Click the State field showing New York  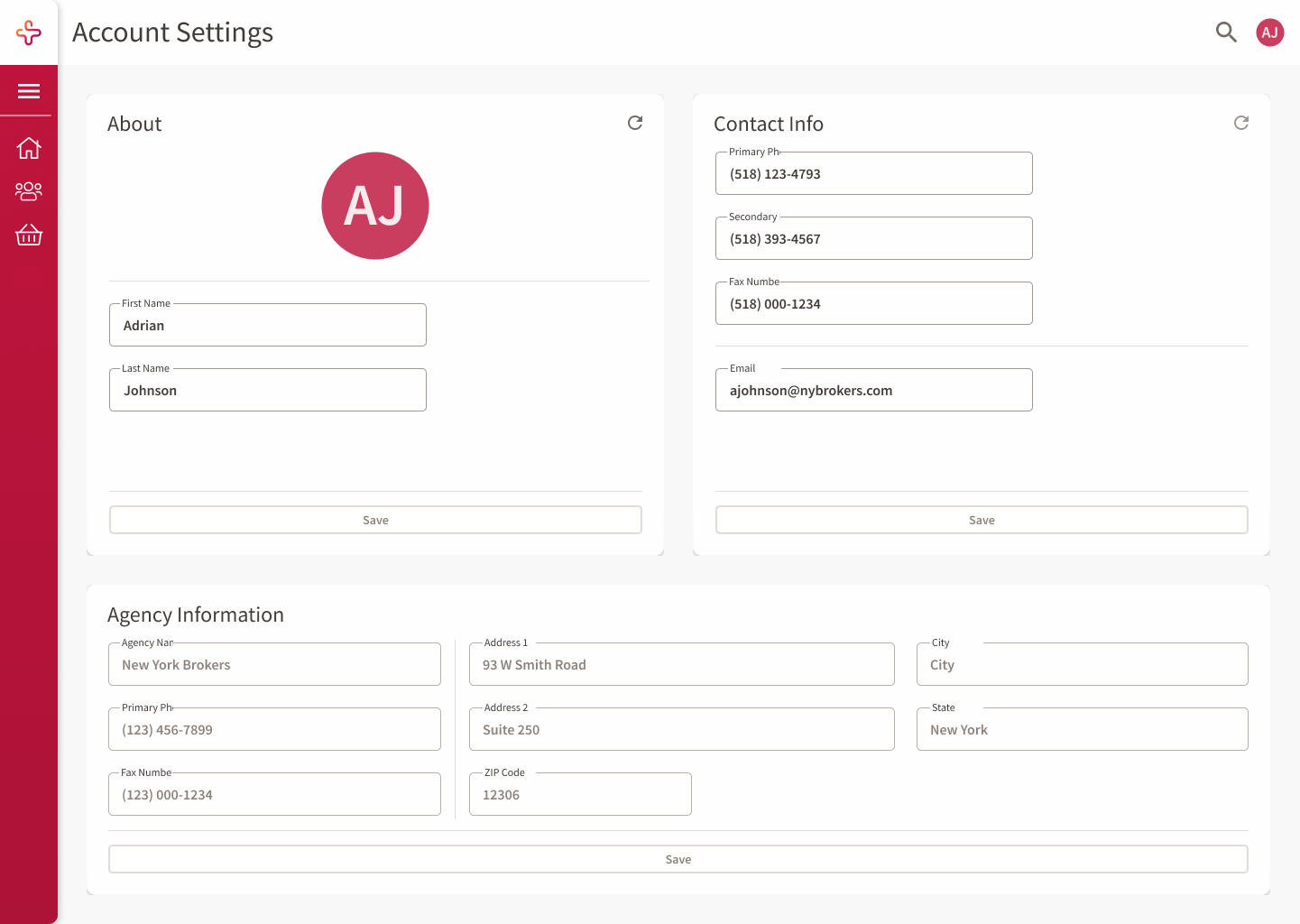[x=1083, y=729]
